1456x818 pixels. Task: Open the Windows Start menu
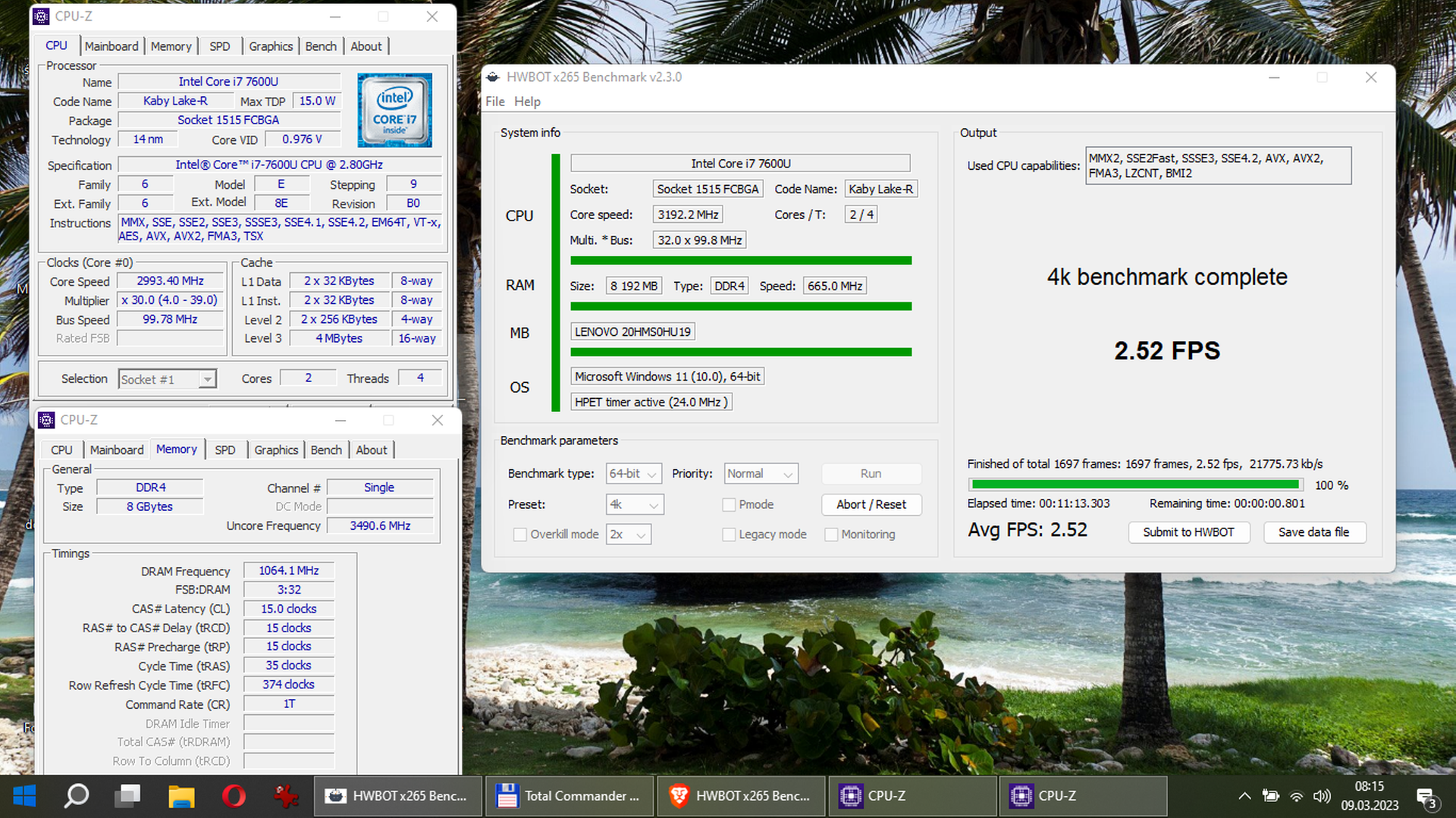(24, 796)
